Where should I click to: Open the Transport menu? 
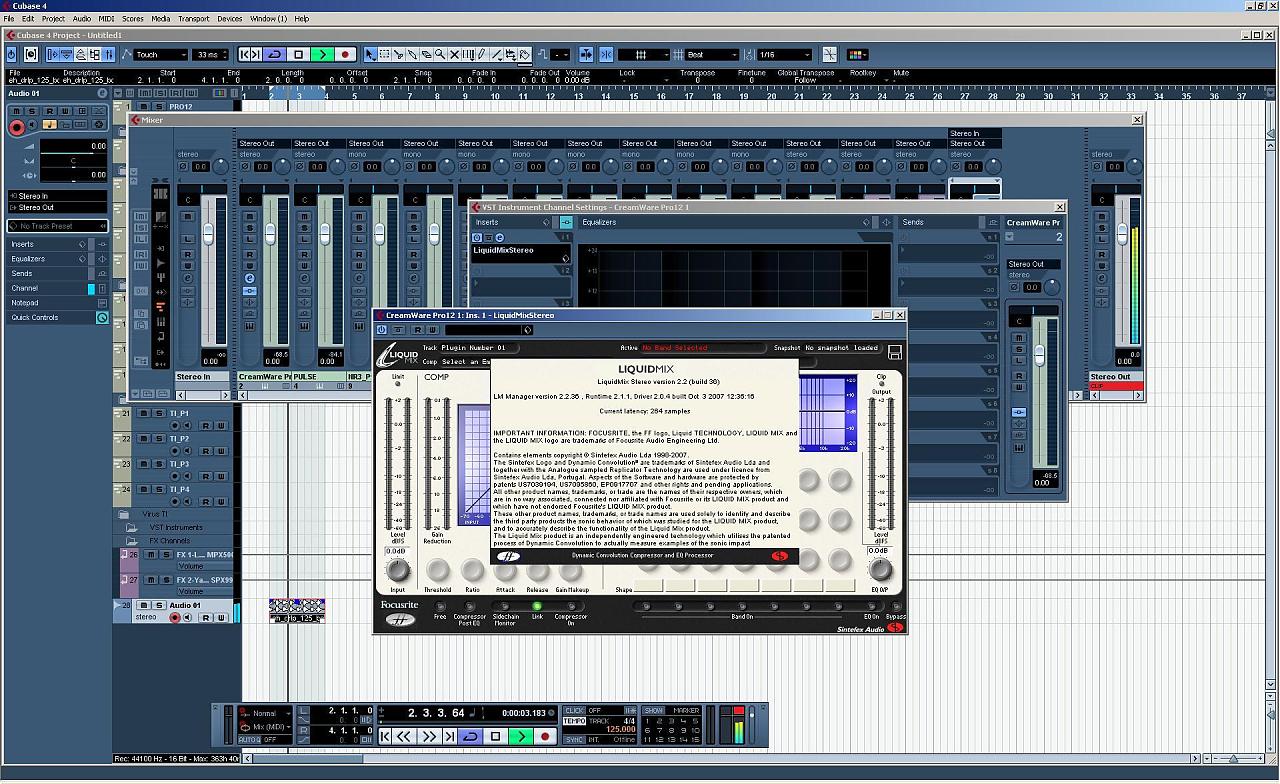coord(194,18)
